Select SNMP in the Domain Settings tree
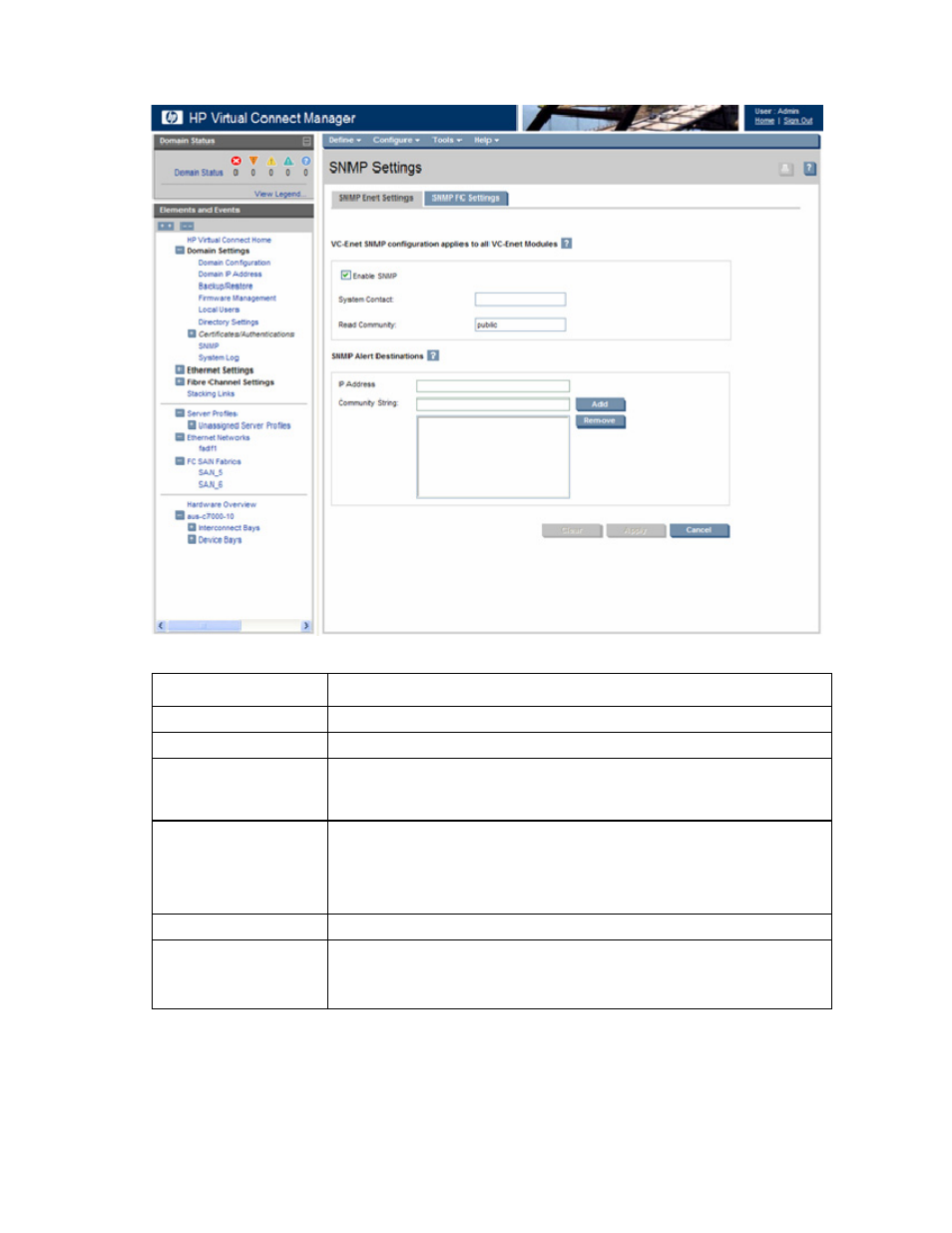Viewport: 952px width, 1233px height. [209, 345]
